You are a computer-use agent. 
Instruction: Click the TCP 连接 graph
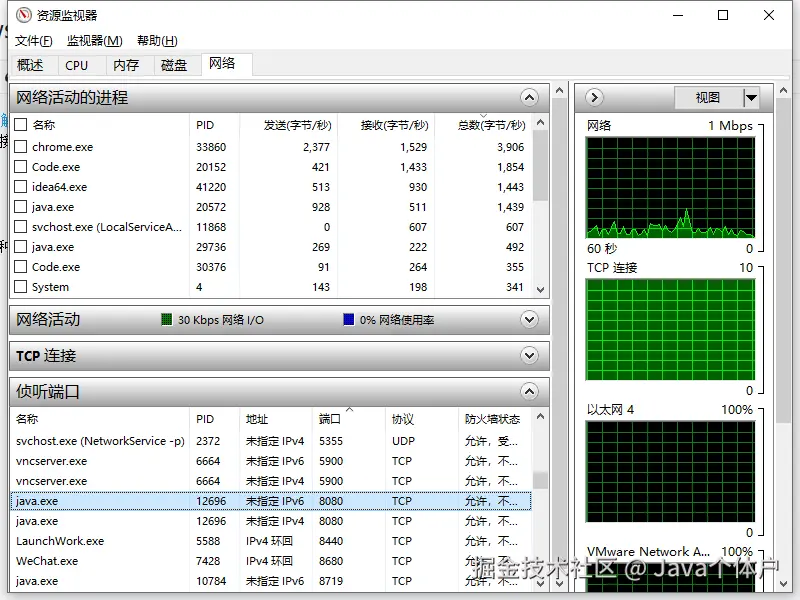point(670,330)
